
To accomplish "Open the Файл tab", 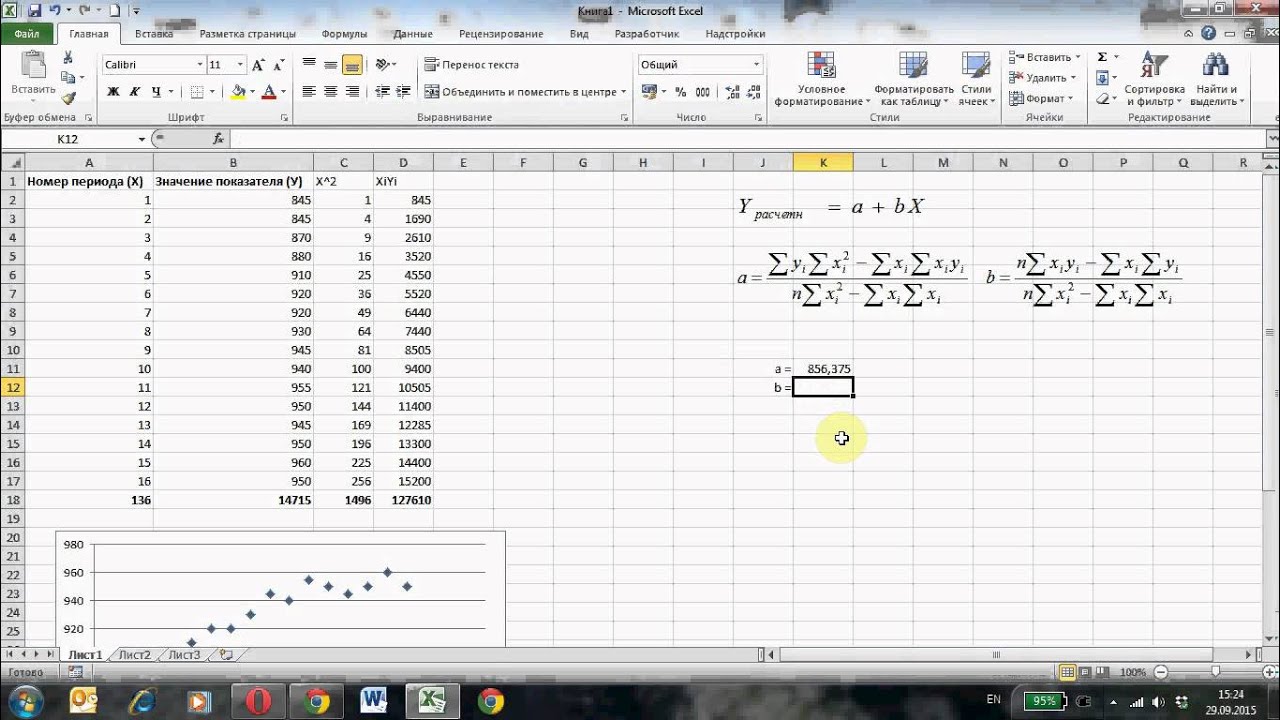I will coord(27,34).
